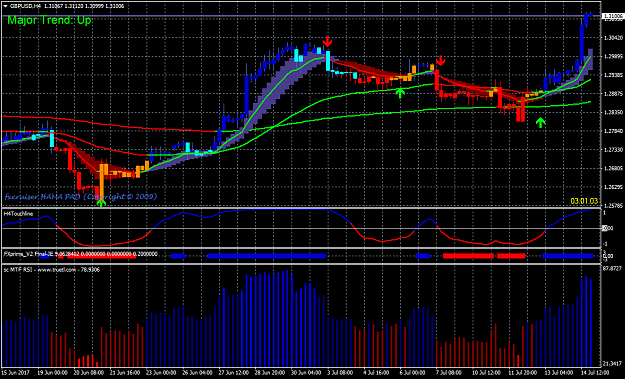Click the H4Touchline scale value 1
Viewport: 625px width, 379px height.
click(x=605, y=213)
